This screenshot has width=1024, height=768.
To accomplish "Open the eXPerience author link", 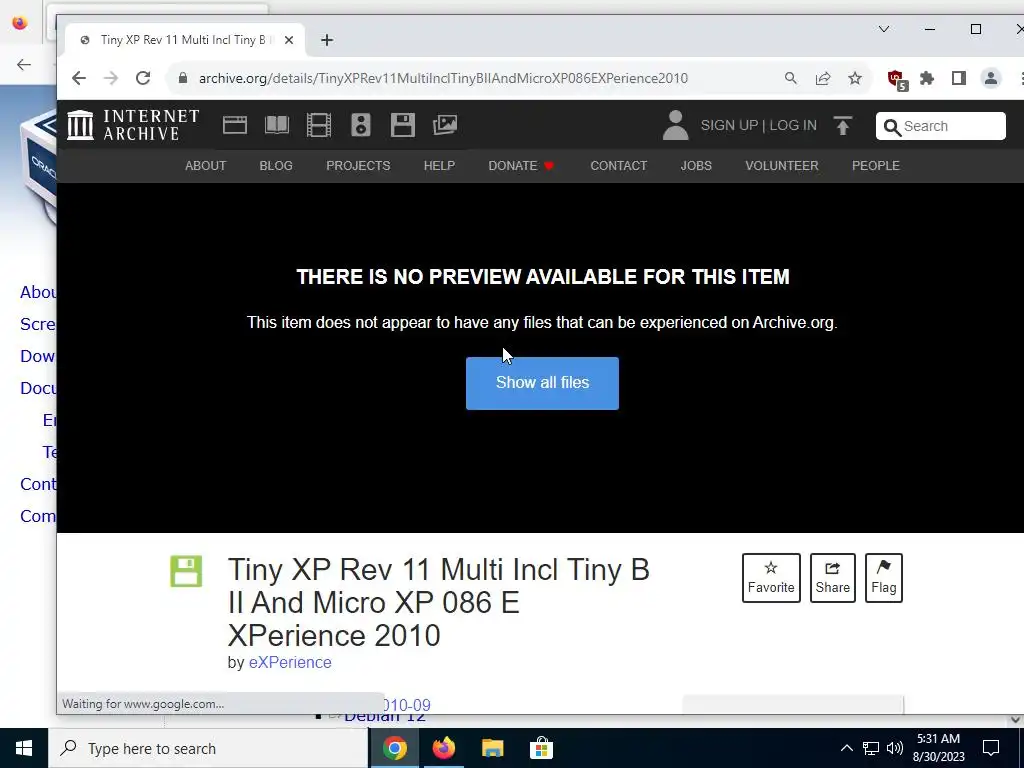I will (x=290, y=662).
